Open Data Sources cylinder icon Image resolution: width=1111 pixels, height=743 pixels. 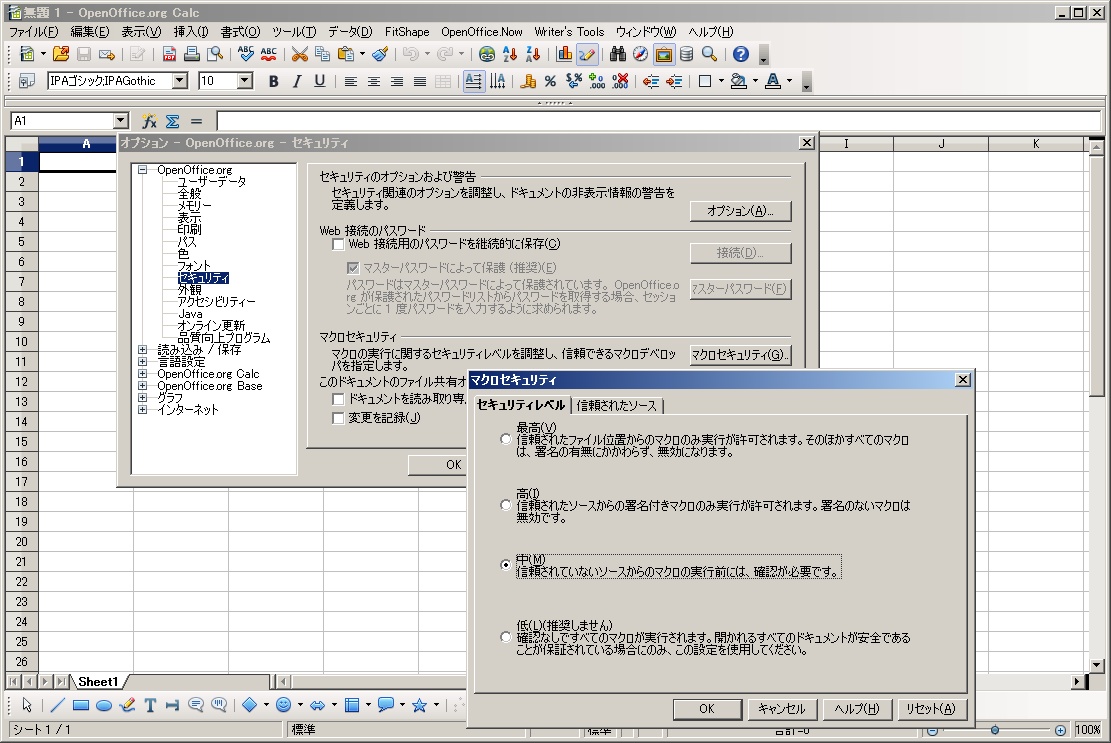pyautogui.click(x=687, y=54)
